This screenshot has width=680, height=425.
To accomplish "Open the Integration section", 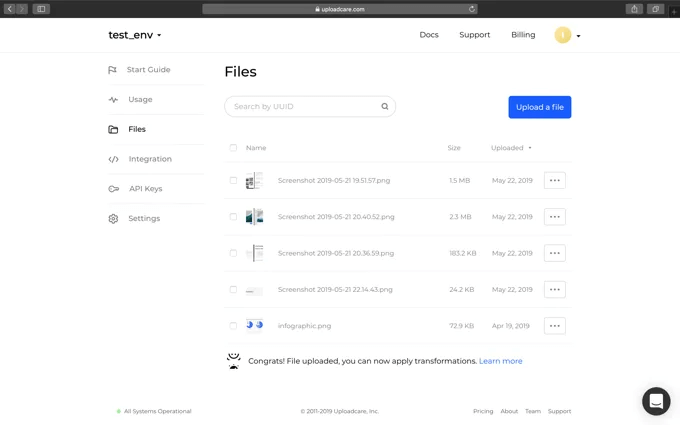I will pyautogui.click(x=150, y=159).
